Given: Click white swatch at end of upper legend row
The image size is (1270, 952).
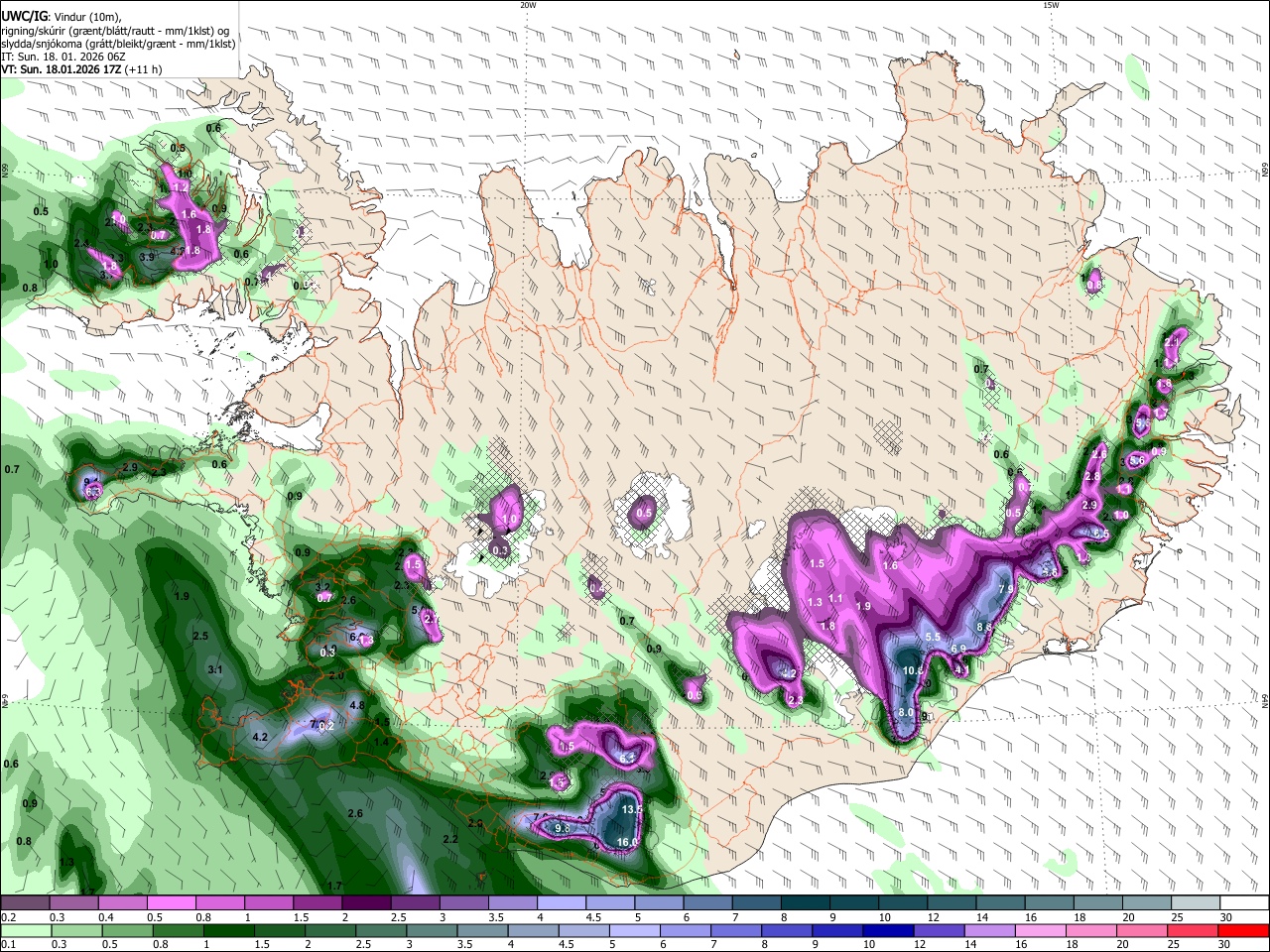Looking at the screenshot, I should pos(1244,902).
